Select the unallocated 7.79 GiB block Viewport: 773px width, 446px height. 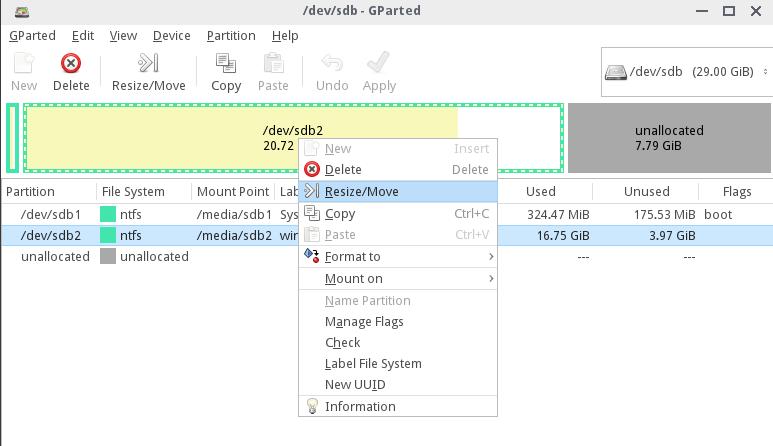coord(669,138)
